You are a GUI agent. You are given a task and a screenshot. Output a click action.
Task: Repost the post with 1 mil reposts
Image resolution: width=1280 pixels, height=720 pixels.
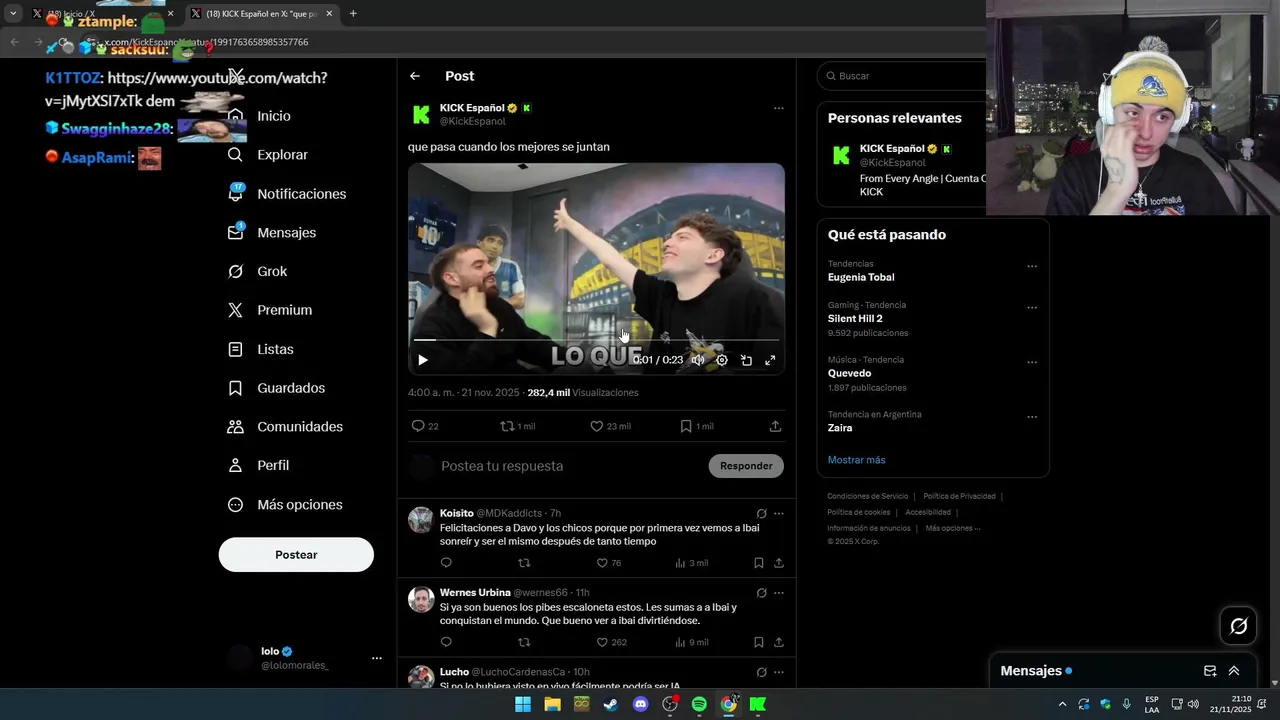click(x=507, y=426)
